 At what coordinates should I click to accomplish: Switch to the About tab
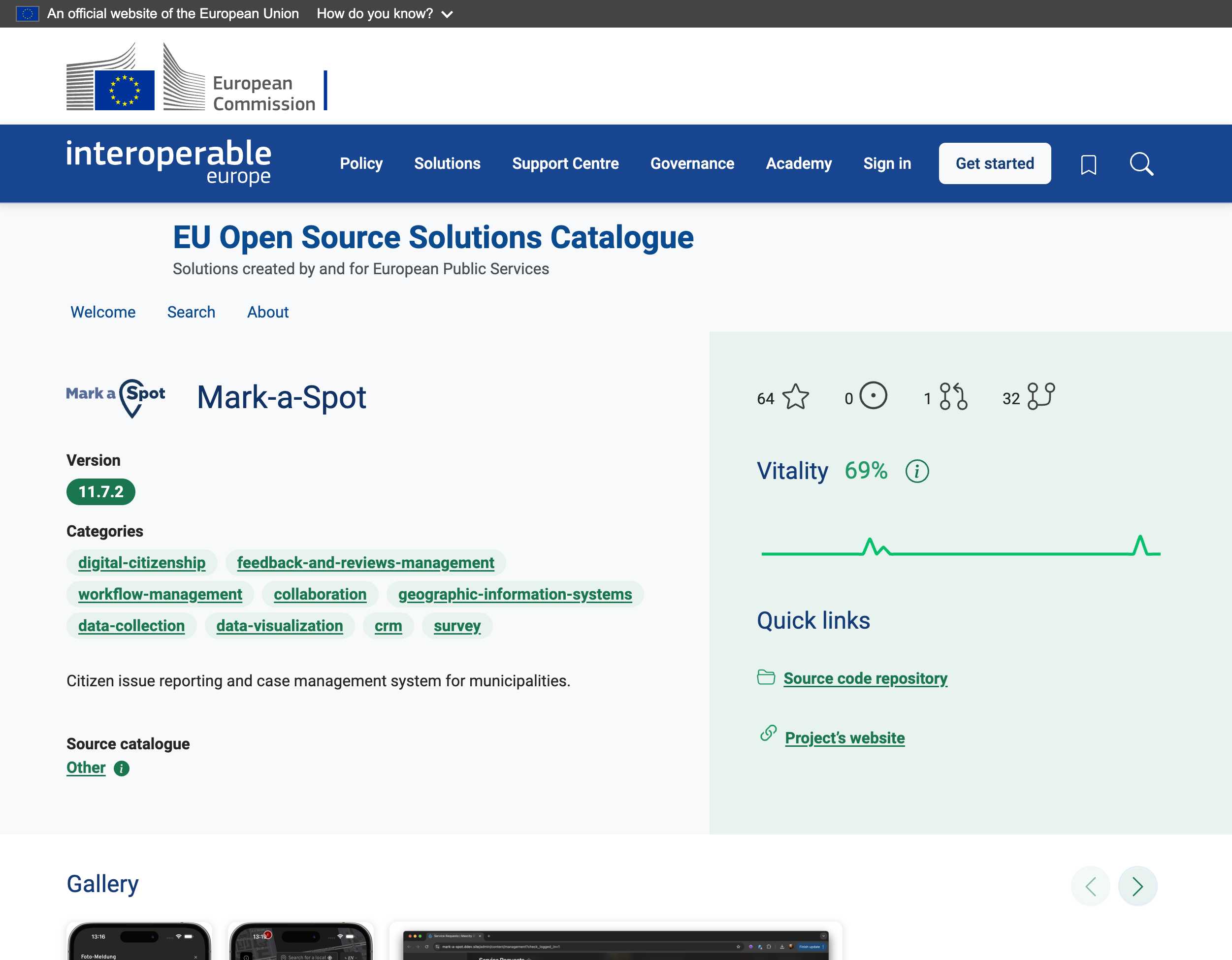pos(267,312)
